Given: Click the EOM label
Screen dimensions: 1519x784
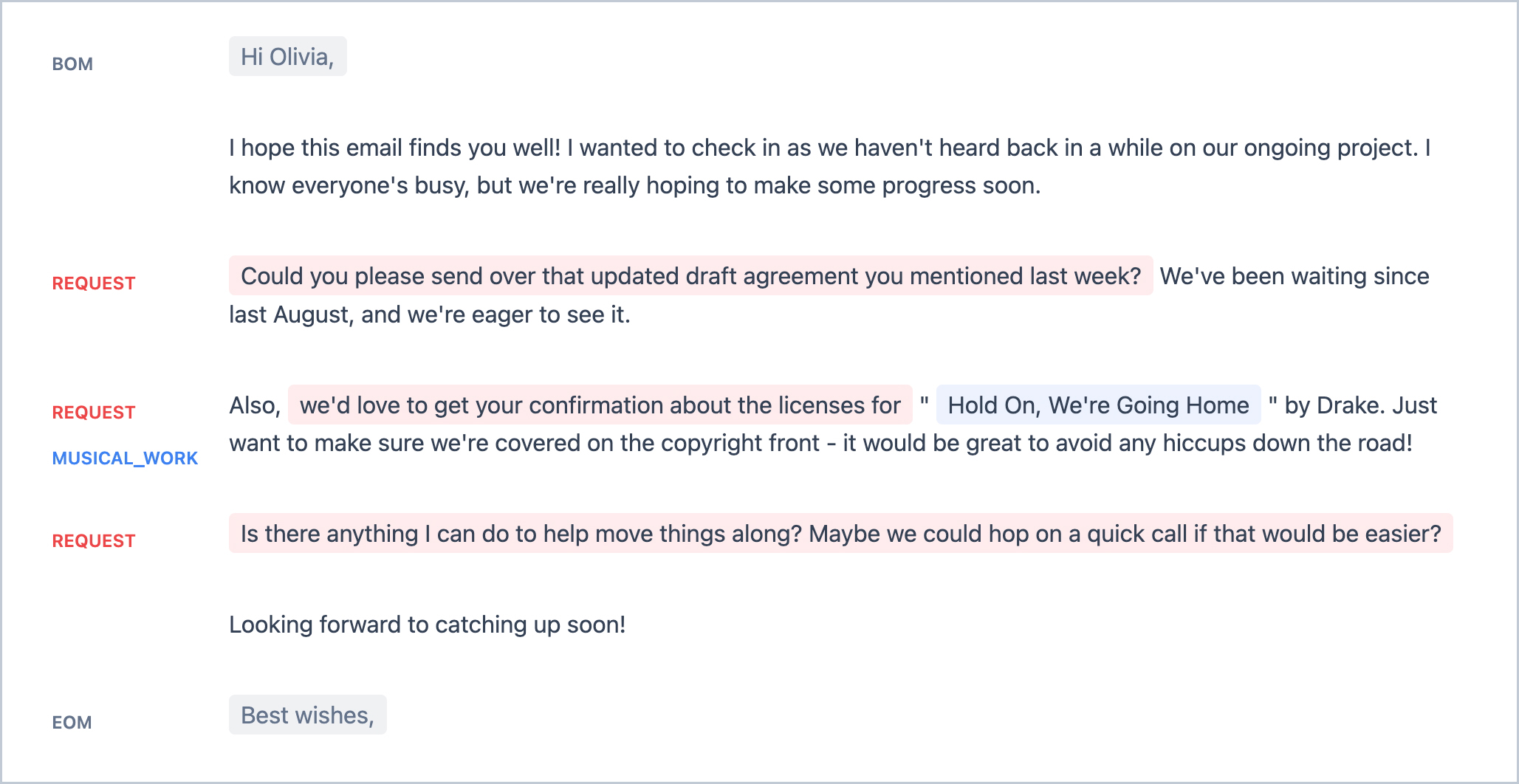Looking at the screenshot, I should (72, 723).
